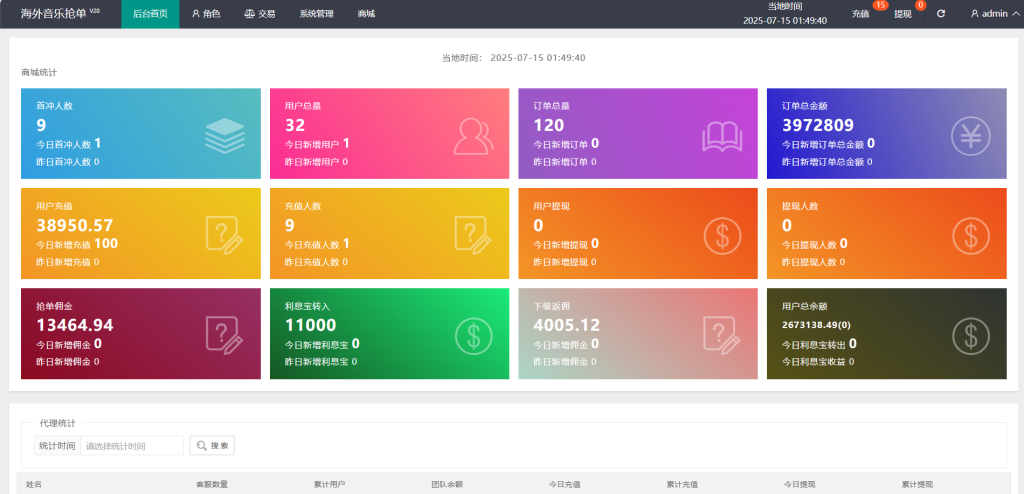Click the refresh icon in top bar

coord(940,14)
